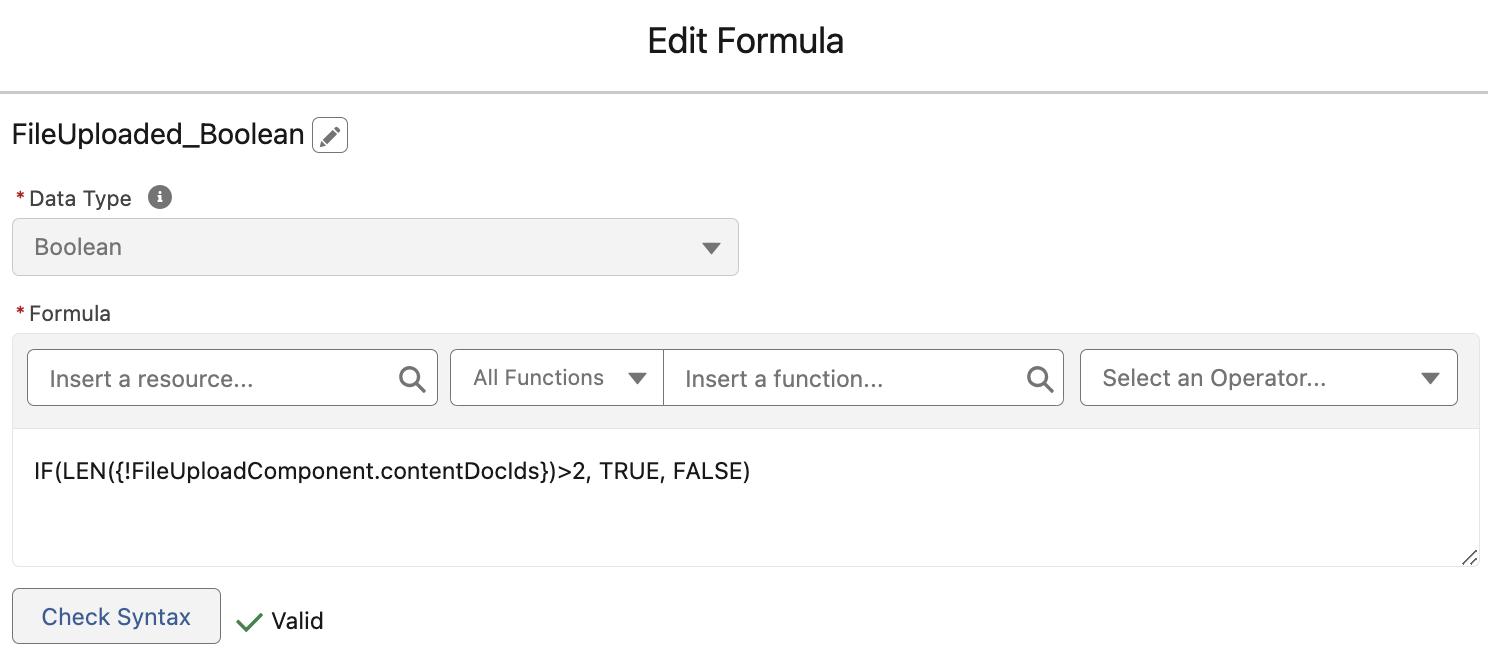Click the search icon in Insert a function
This screenshot has height=656, width=1488.
(x=1038, y=378)
